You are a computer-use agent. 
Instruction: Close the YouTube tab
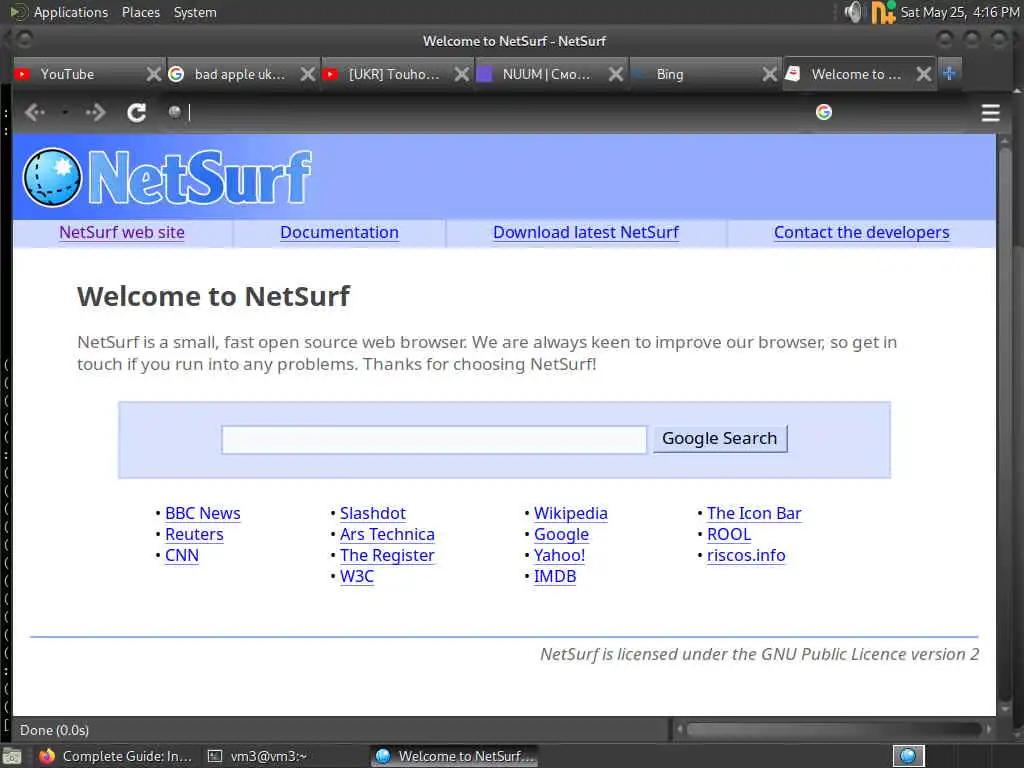pos(153,74)
